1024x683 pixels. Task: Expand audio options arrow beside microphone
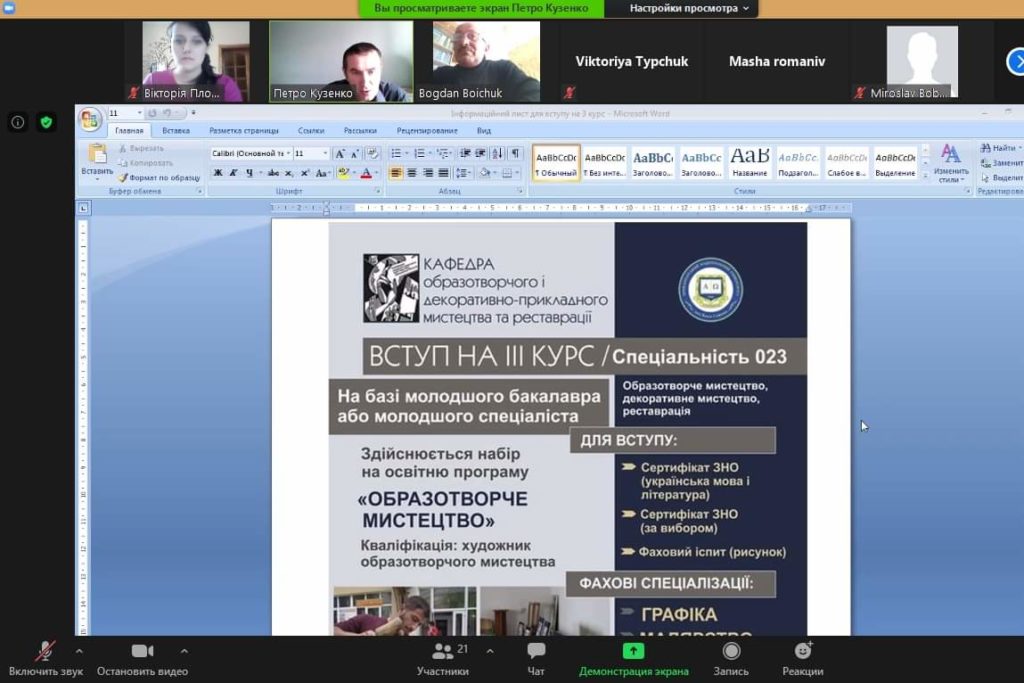click(79, 651)
